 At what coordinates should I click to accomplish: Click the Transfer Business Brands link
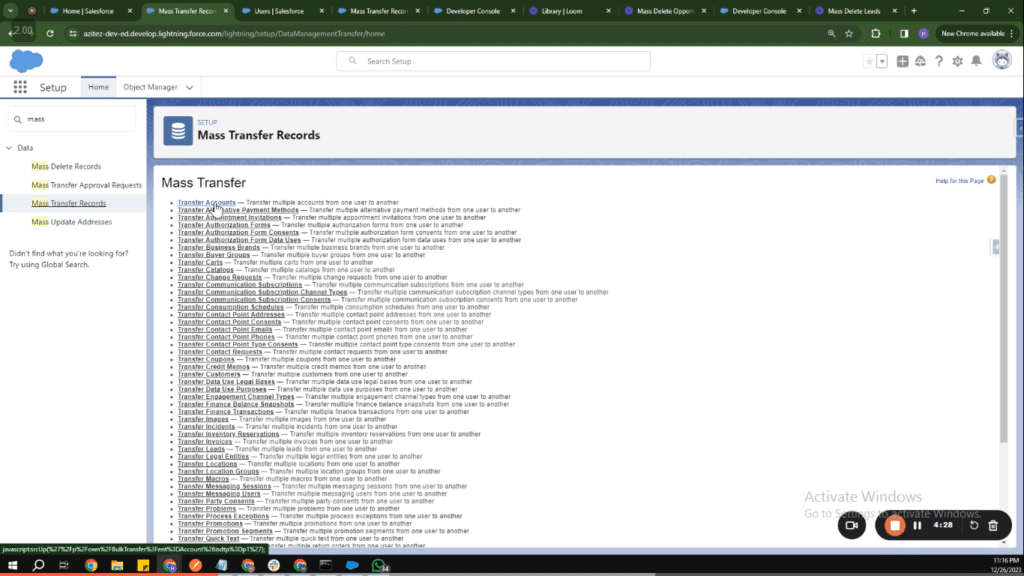coord(219,248)
